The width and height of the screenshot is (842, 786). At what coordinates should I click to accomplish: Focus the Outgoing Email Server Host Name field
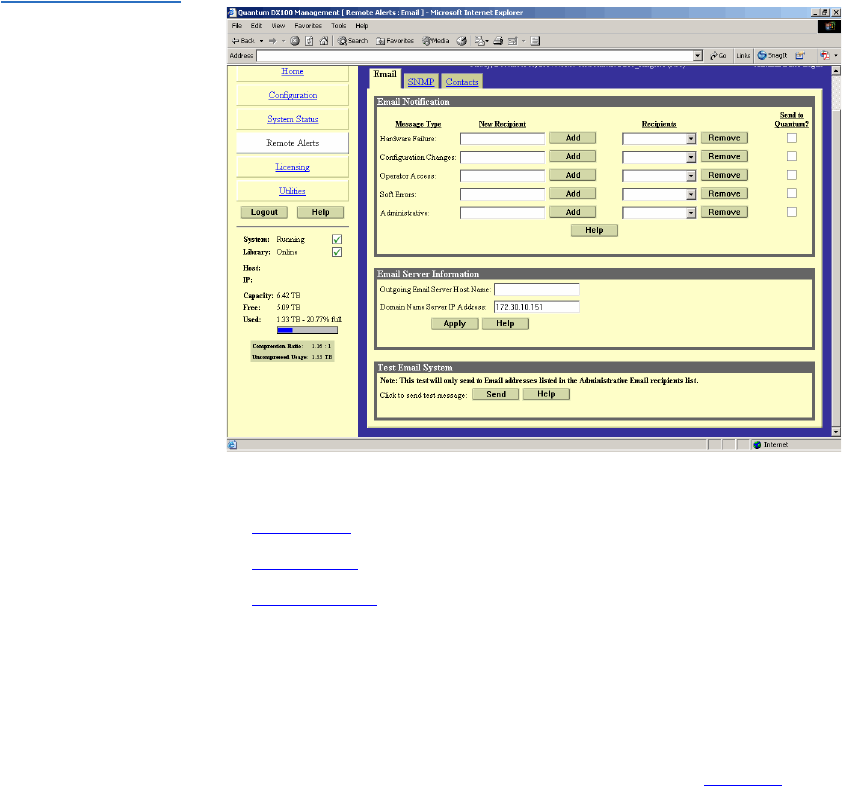click(536, 289)
